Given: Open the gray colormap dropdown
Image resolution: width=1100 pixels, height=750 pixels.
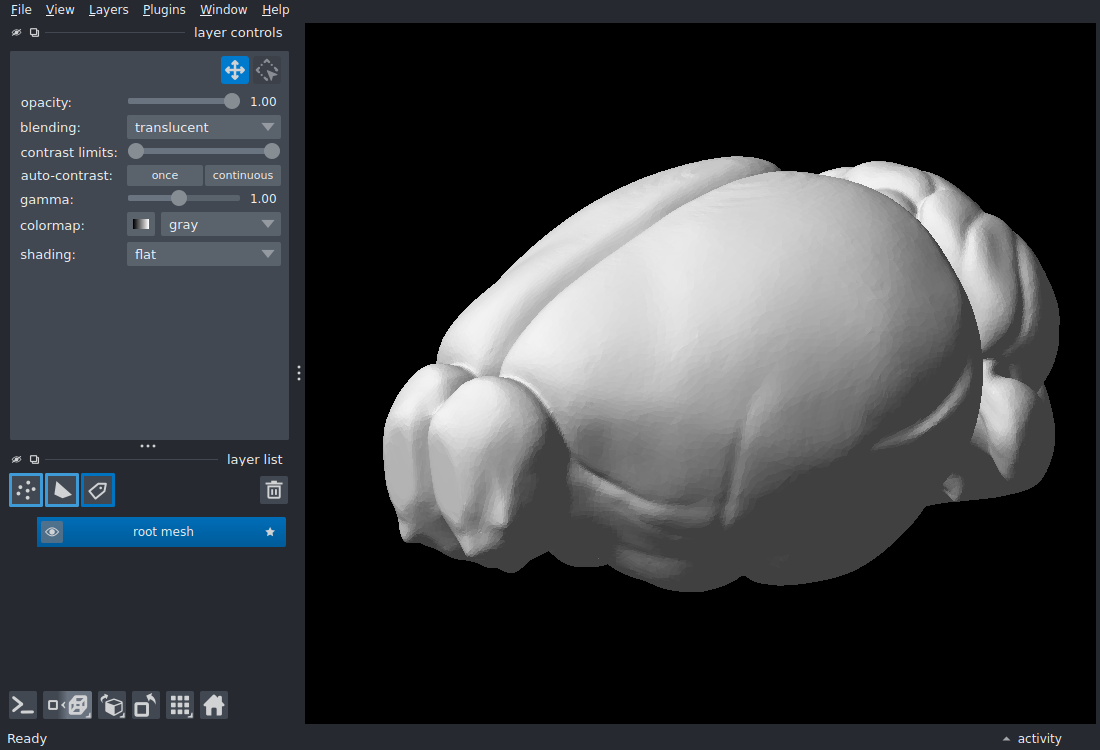Looking at the screenshot, I should tap(221, 225).
